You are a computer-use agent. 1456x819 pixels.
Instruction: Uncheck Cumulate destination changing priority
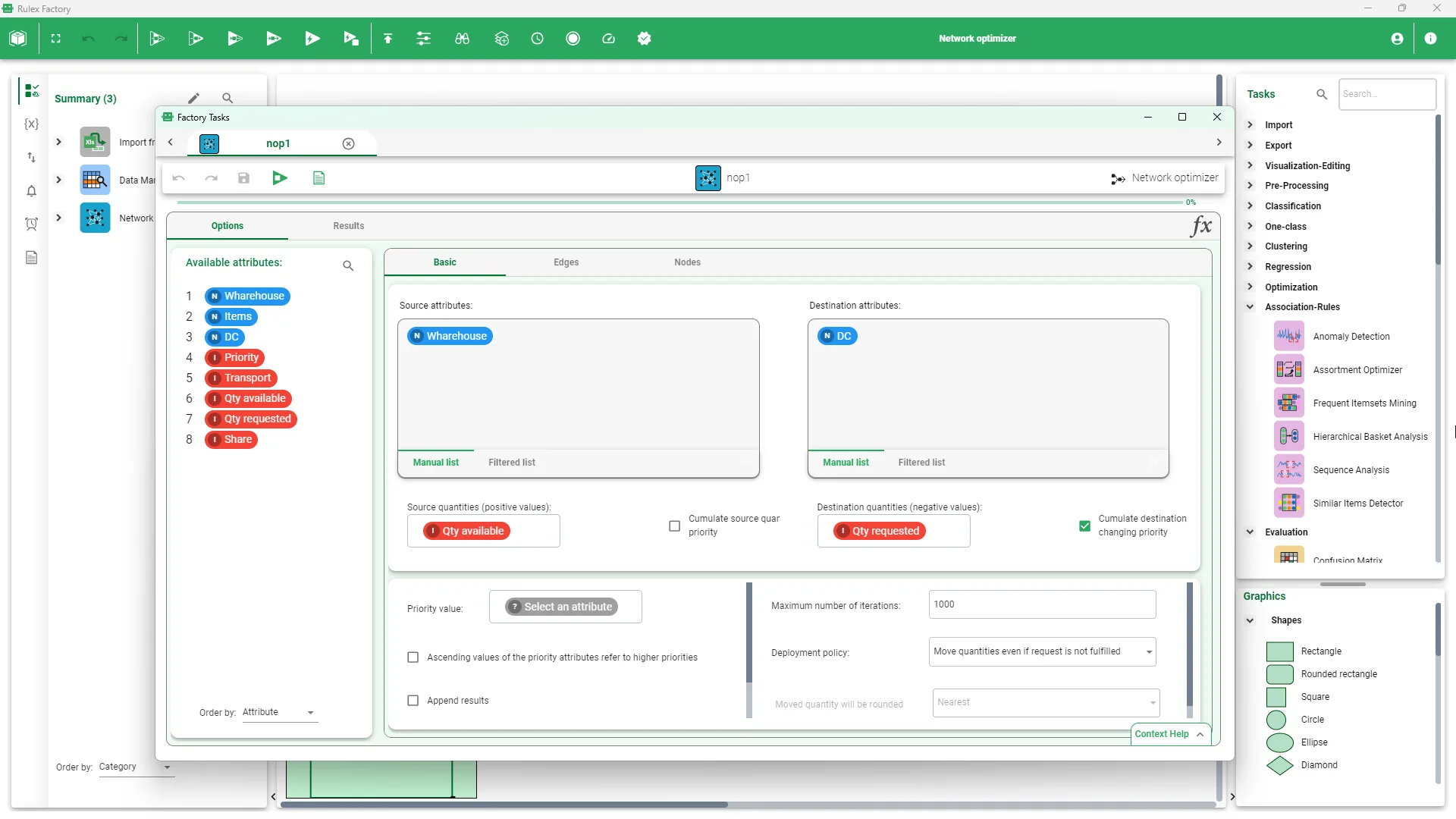tap(1084, 526)
